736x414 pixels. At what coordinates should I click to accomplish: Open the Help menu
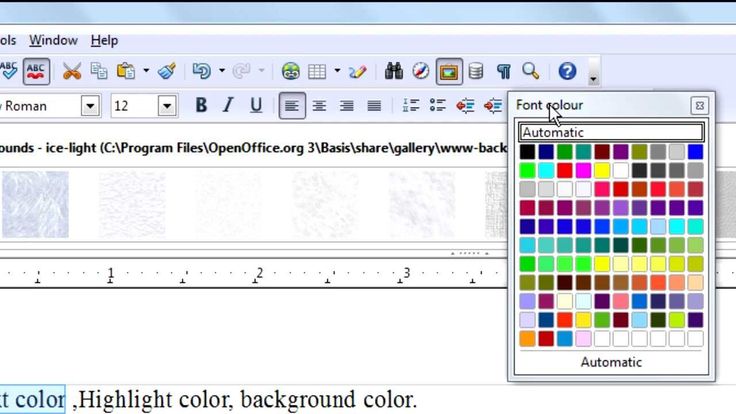[104, 40]
